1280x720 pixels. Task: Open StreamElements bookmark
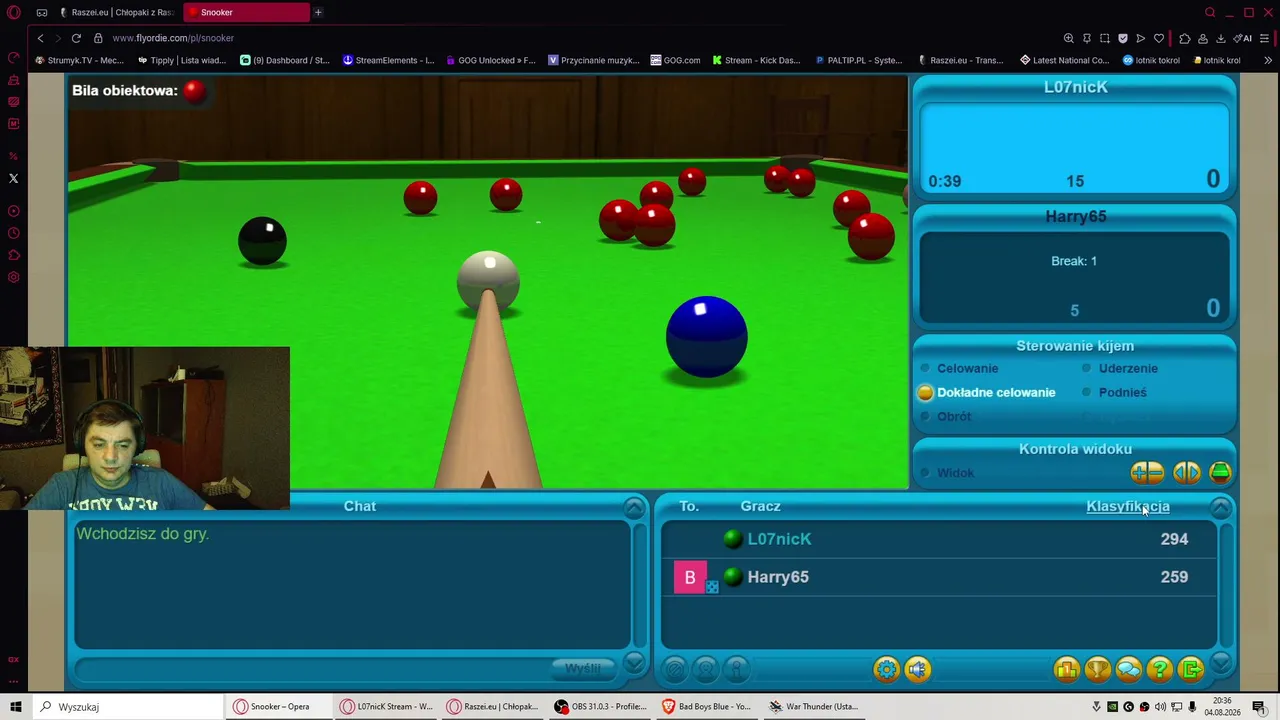point(388,60)
